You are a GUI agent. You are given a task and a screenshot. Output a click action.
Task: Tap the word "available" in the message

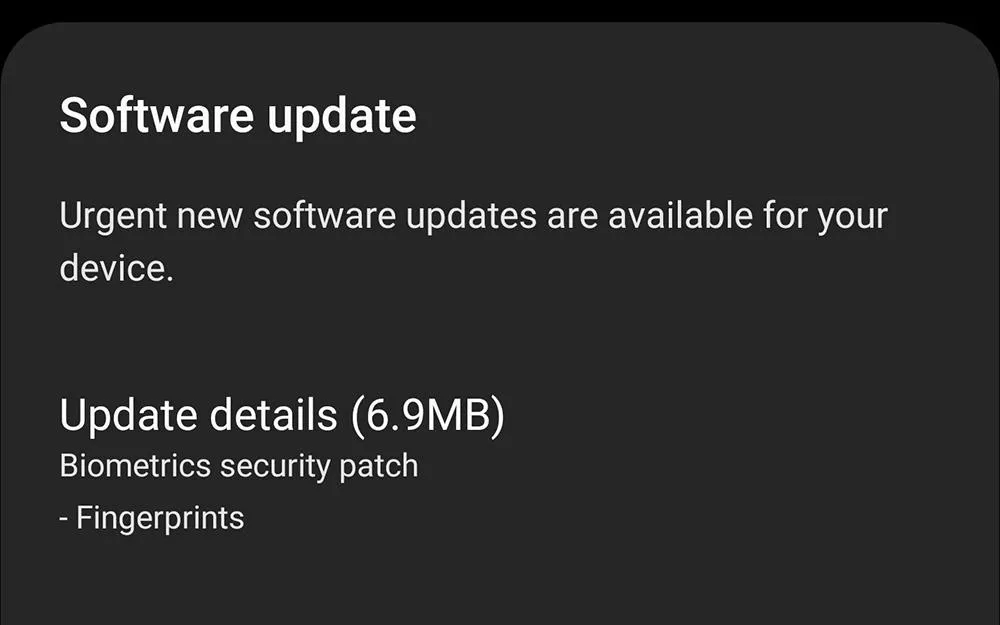click(680, 216)
